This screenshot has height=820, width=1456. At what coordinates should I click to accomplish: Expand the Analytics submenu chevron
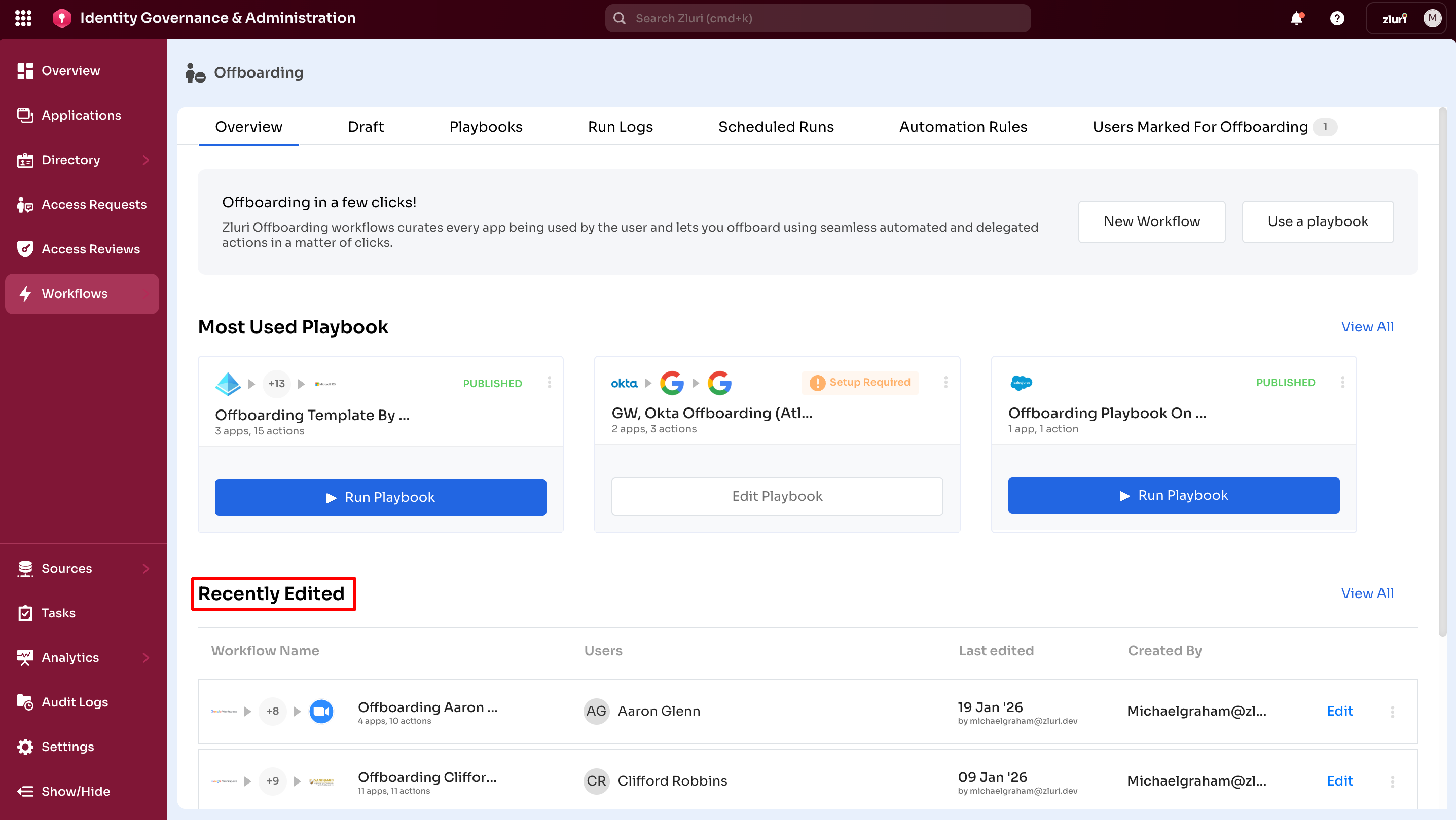tap(147, 657)
